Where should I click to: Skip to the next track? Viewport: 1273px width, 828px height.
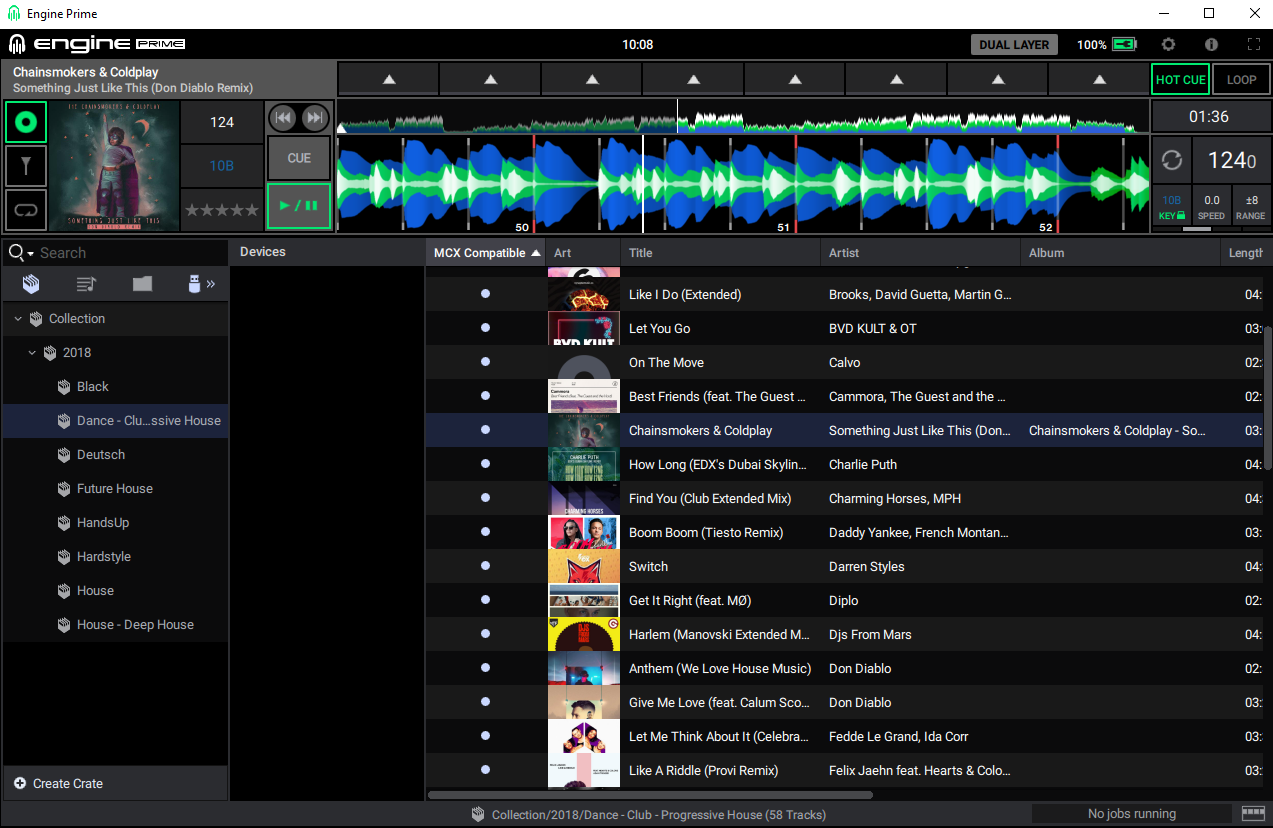(x=314, y=118)
